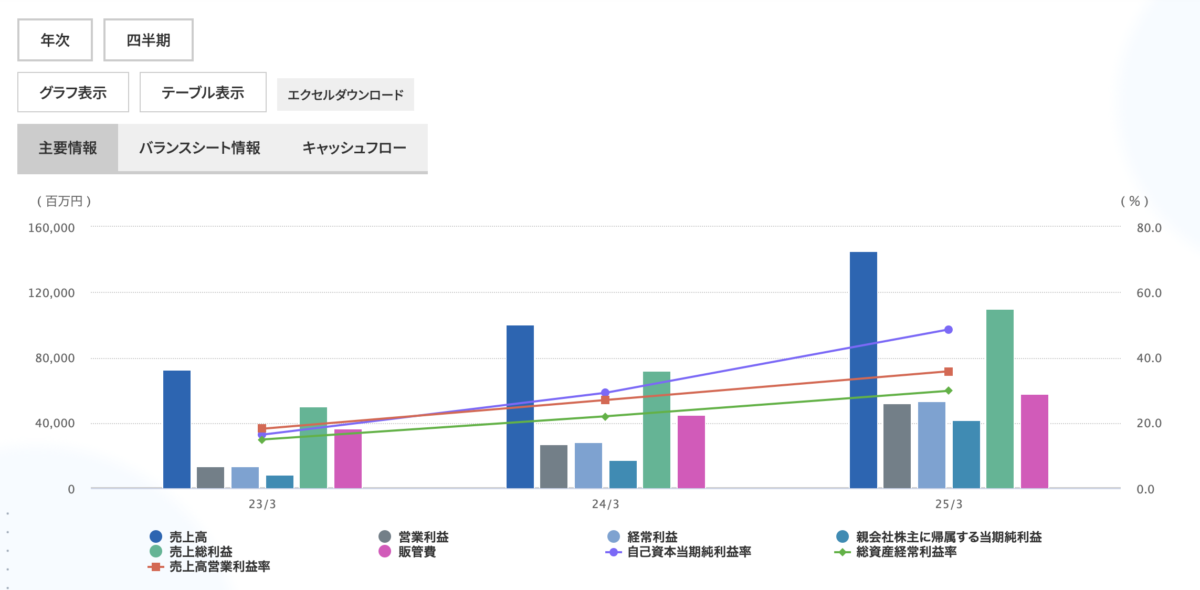The width and height of the screenshot is (1200, 590).
Task: Select the 年次 period button
Action: 55,41
